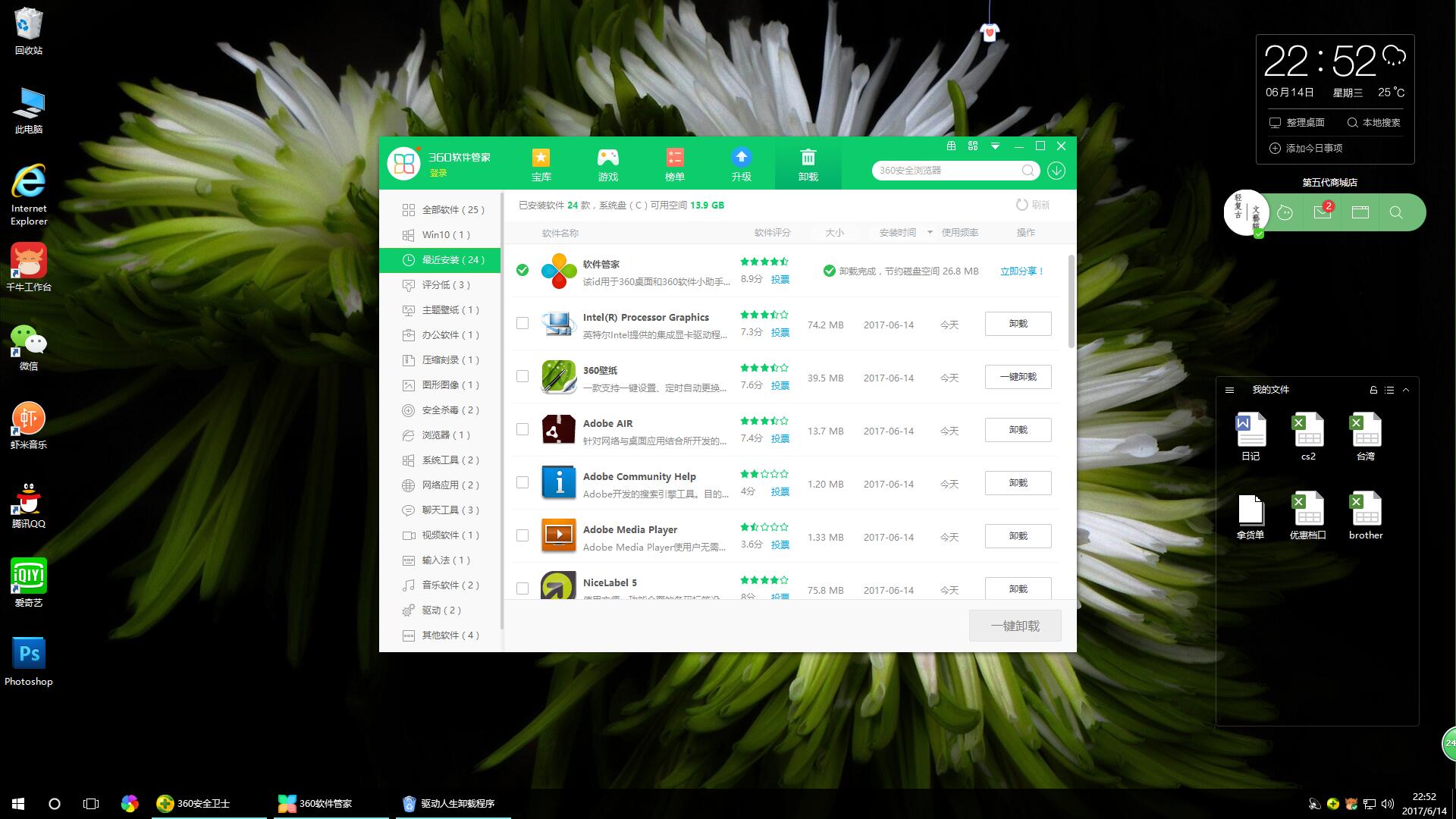
Task: Select 全部软件 (25) category
Action: [441, 209]
